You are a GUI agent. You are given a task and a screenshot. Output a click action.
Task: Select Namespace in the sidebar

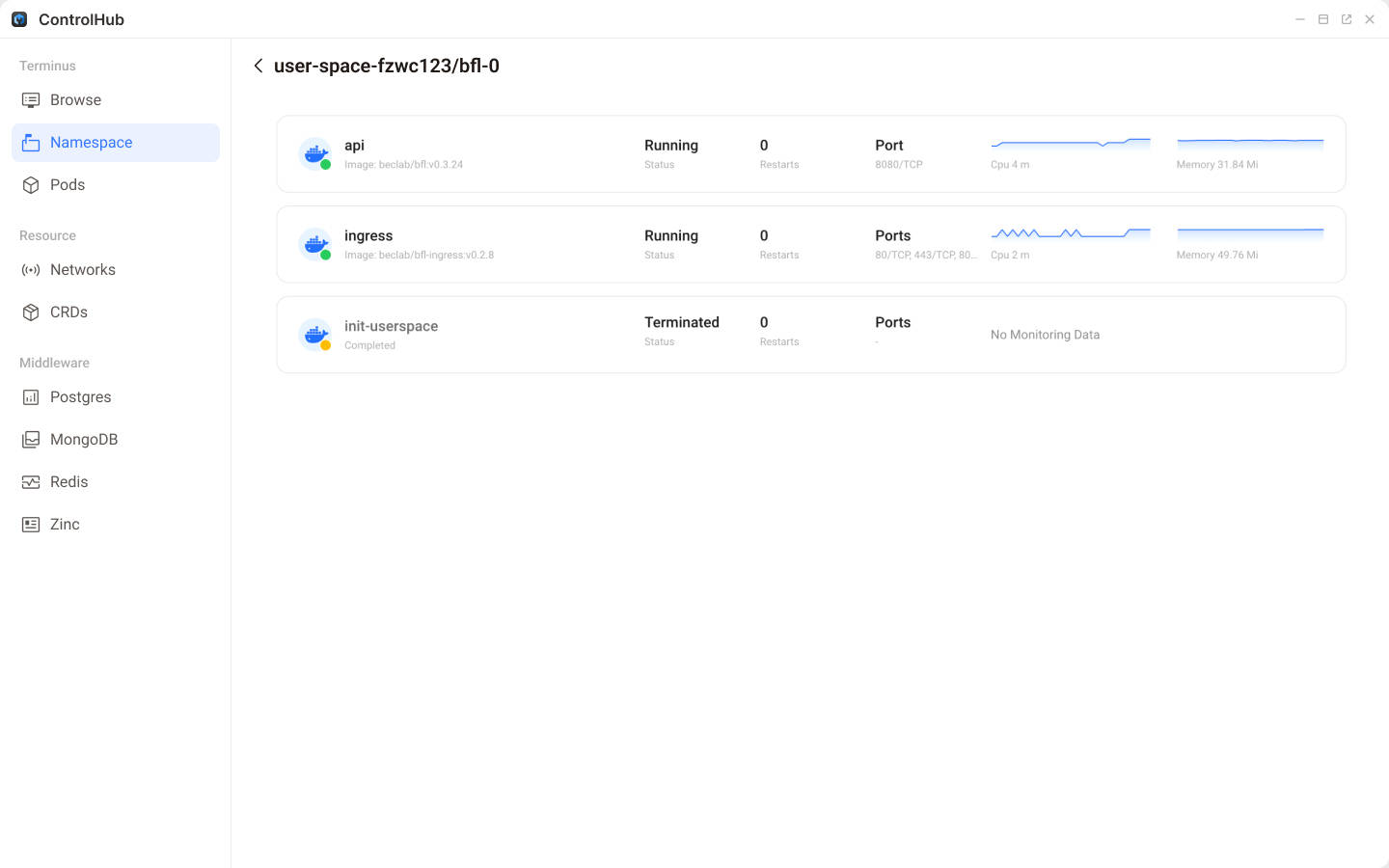click(x=116, y=143)
